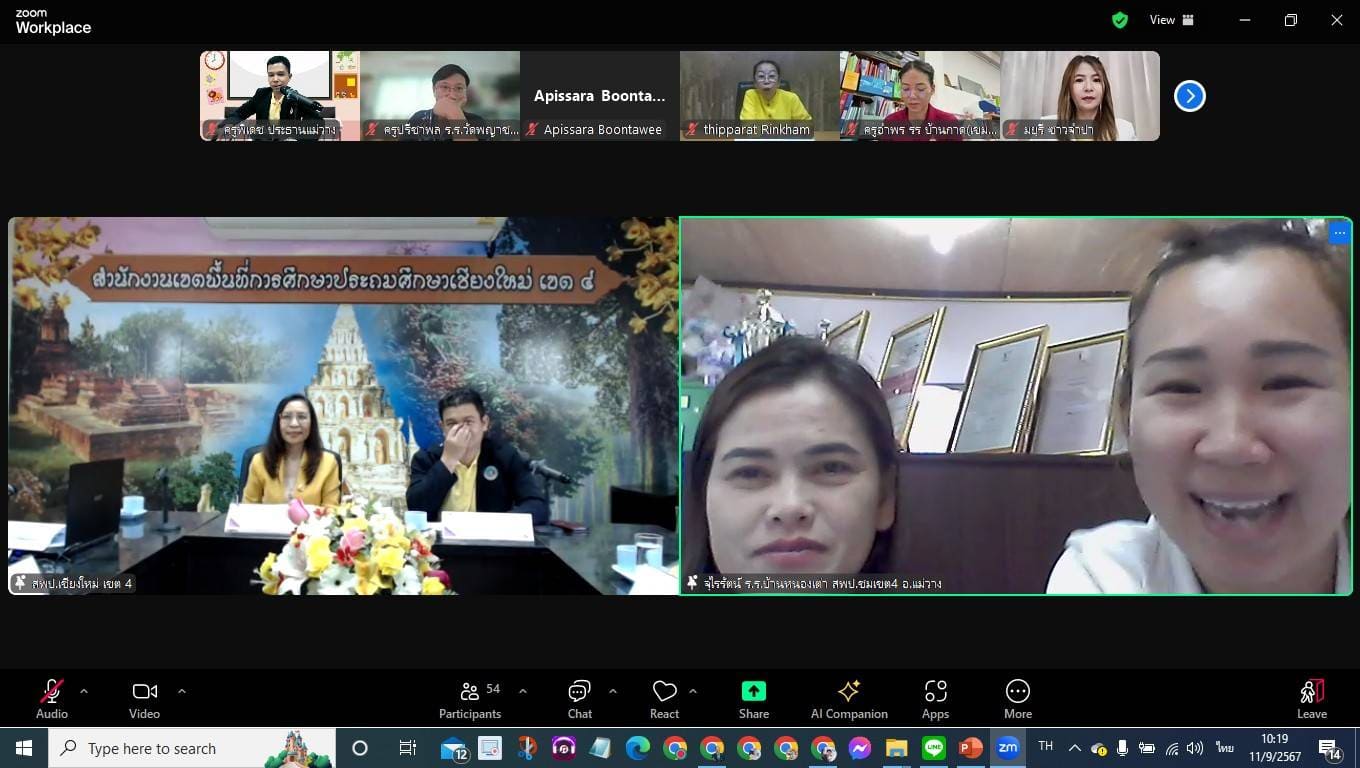Screen dimensions: 1360x768
Task: Open the three-dot menu on the active speaker video
Action: [x=1339, y=233]
